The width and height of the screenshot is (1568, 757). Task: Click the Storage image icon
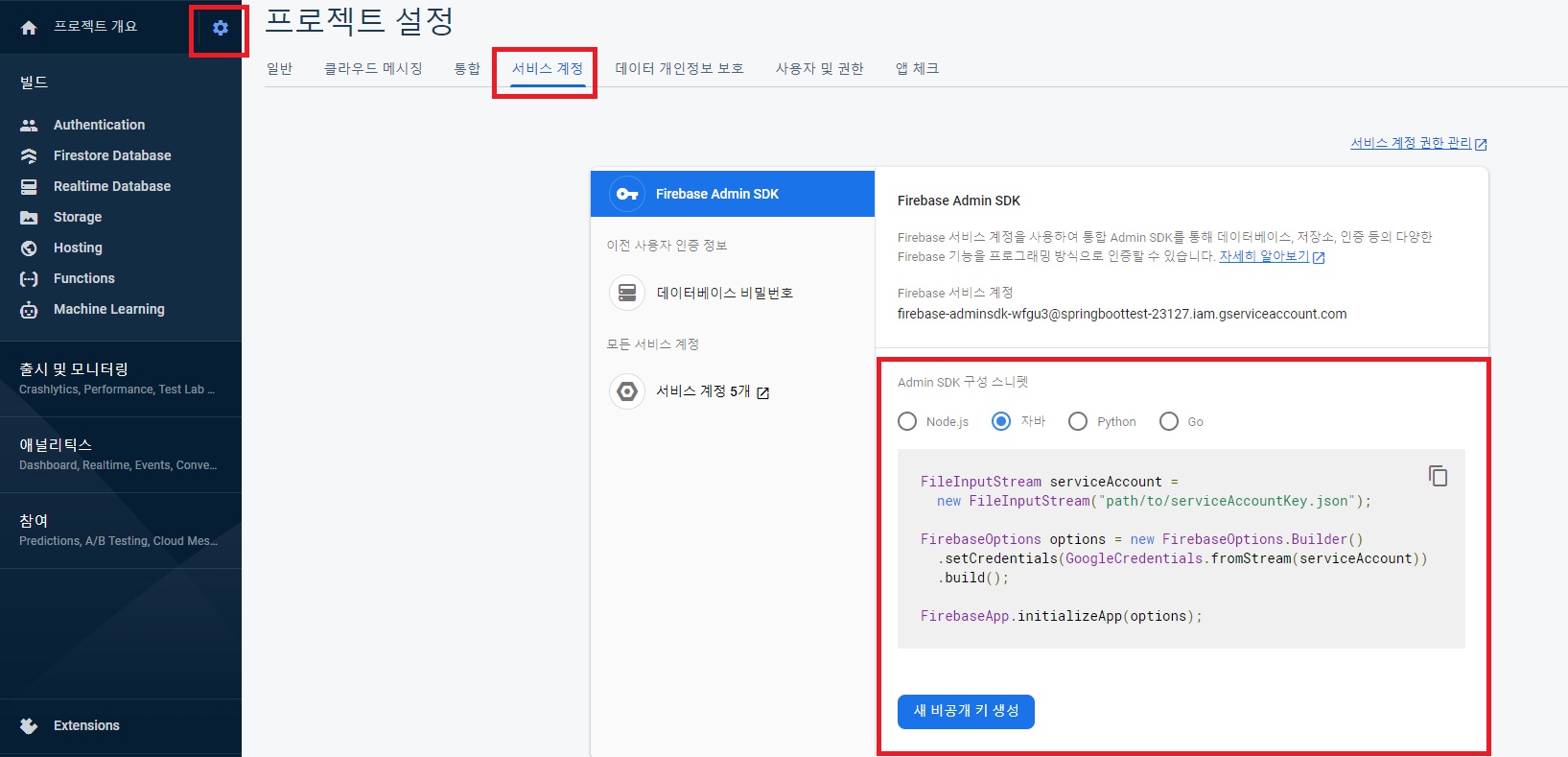(x=29, y=217)
